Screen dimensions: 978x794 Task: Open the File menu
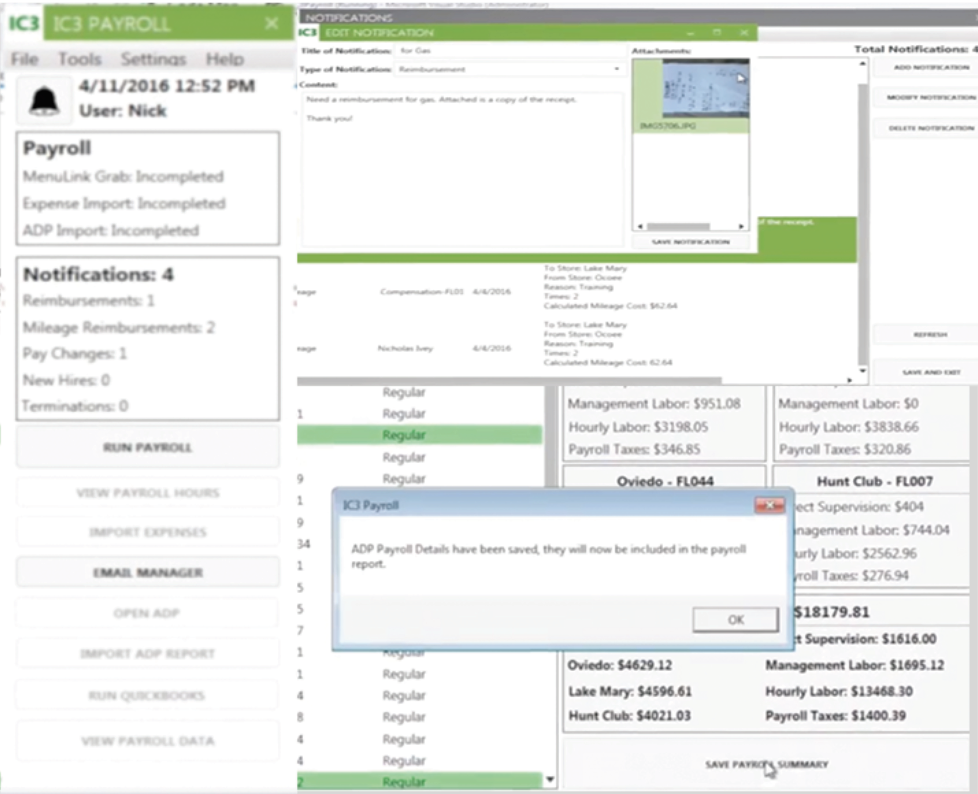point(24,59)
